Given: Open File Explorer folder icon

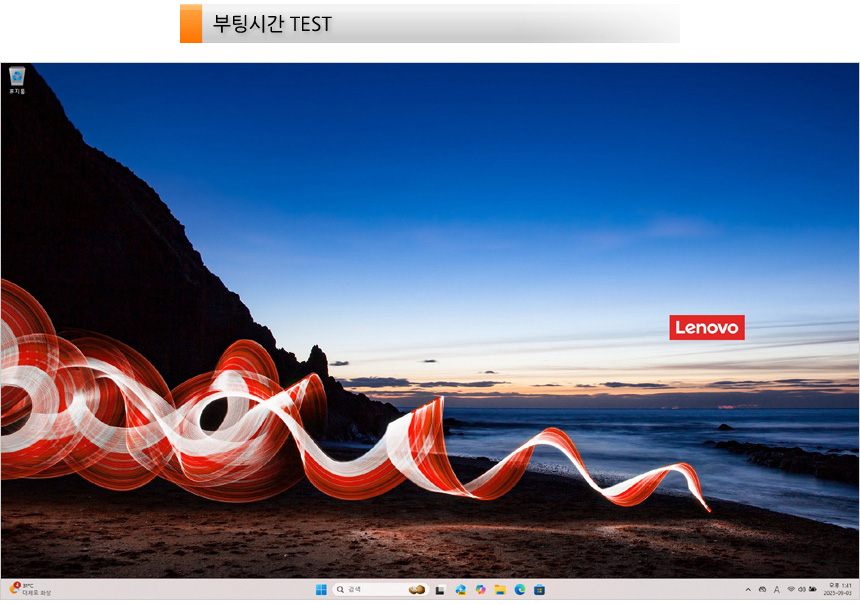Looking at the screenshot, I should point(500,590).
